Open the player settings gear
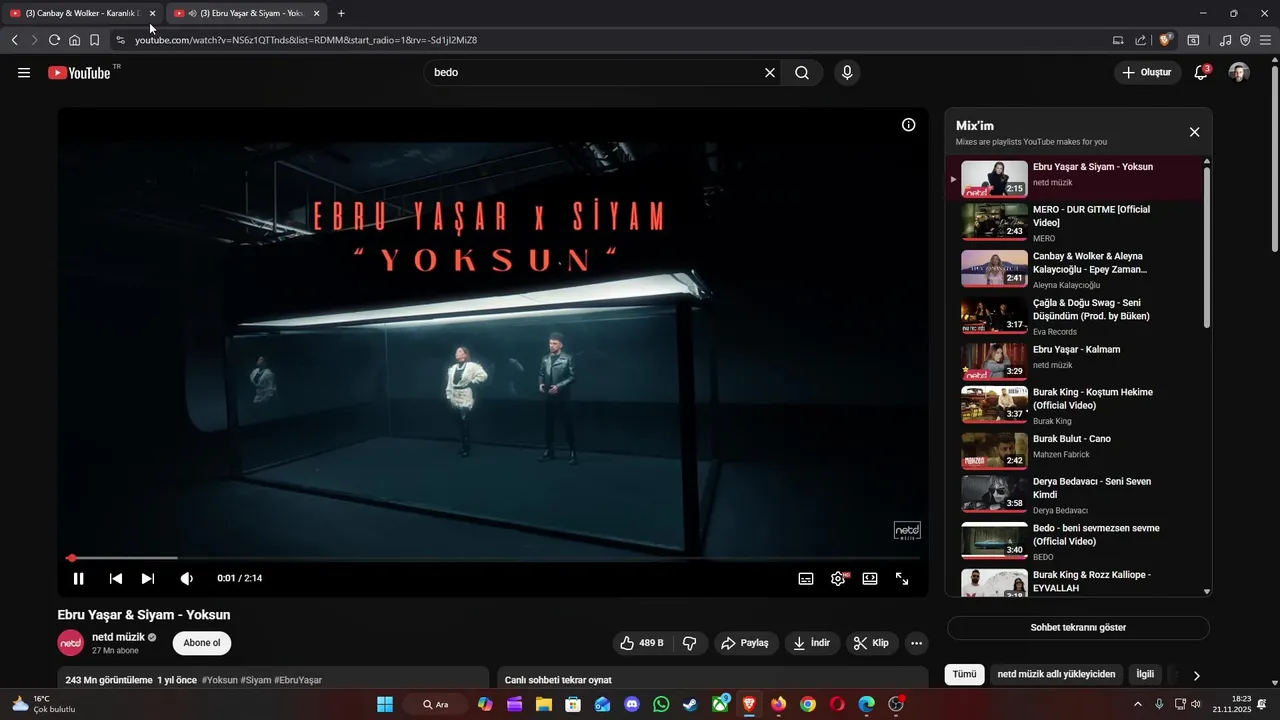1280x720 pixels. 838,578
